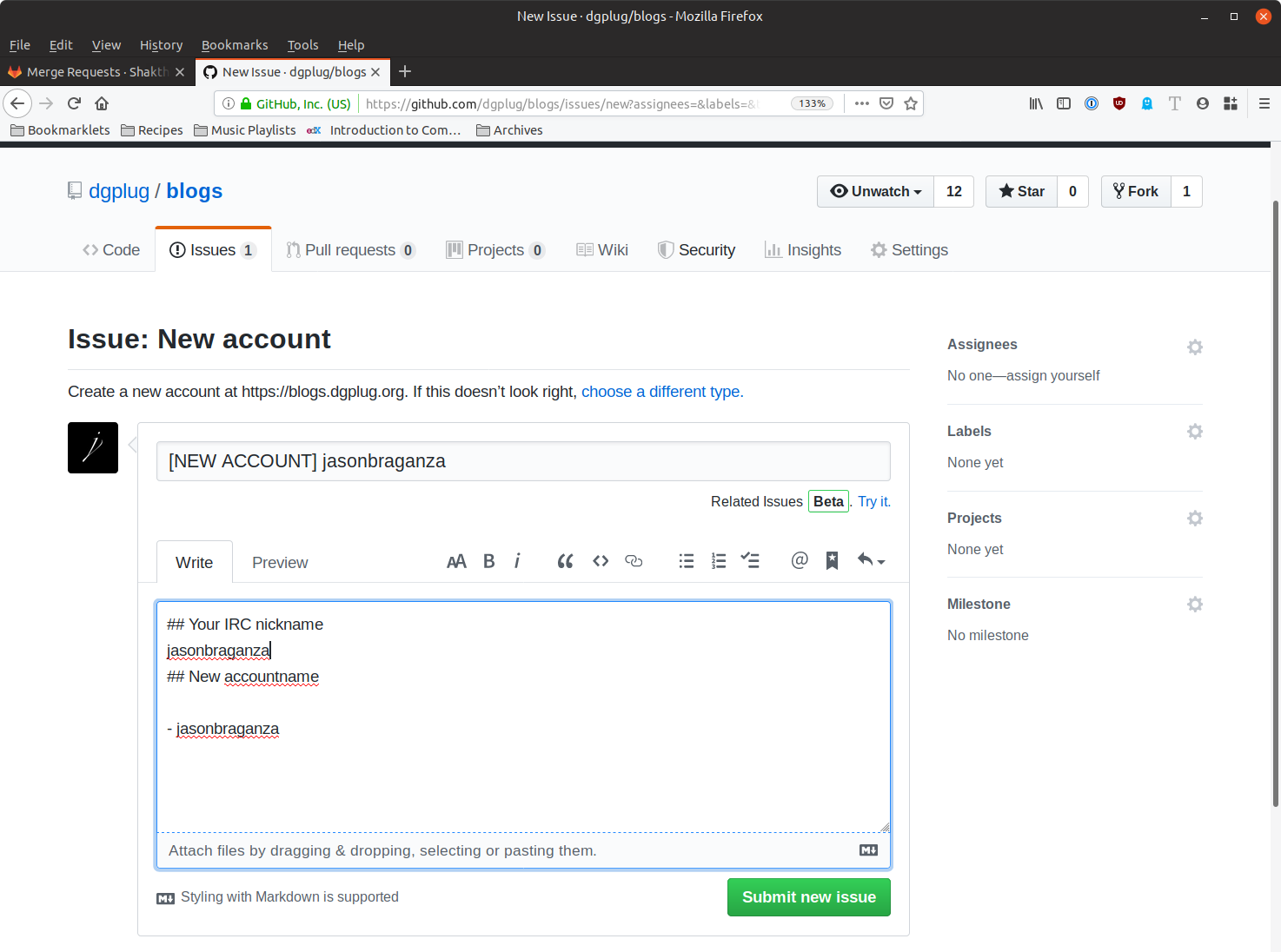
Task: Apply italic formatting in editor toolbar
Action: coord(517,561)
